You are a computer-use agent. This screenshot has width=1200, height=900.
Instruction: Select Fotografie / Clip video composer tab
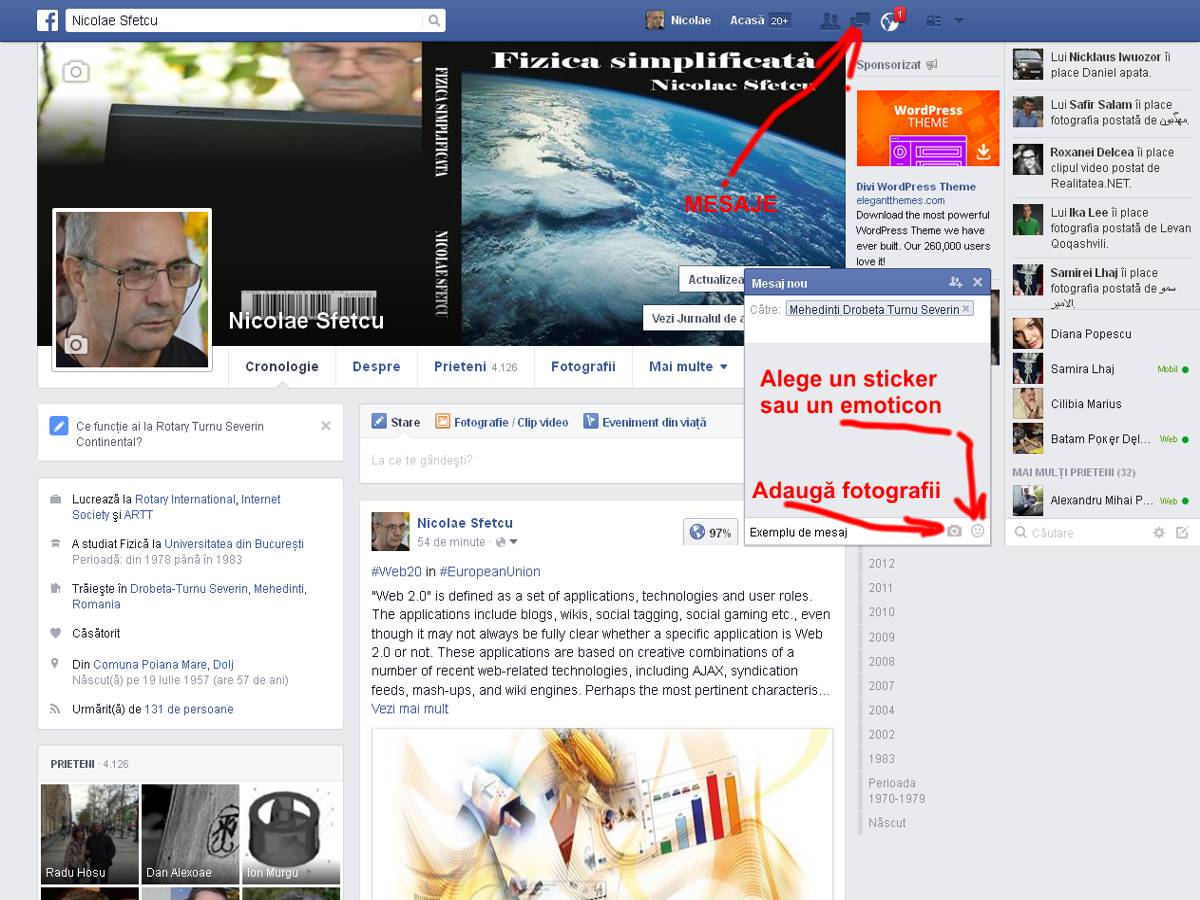[x=502, y=422]
